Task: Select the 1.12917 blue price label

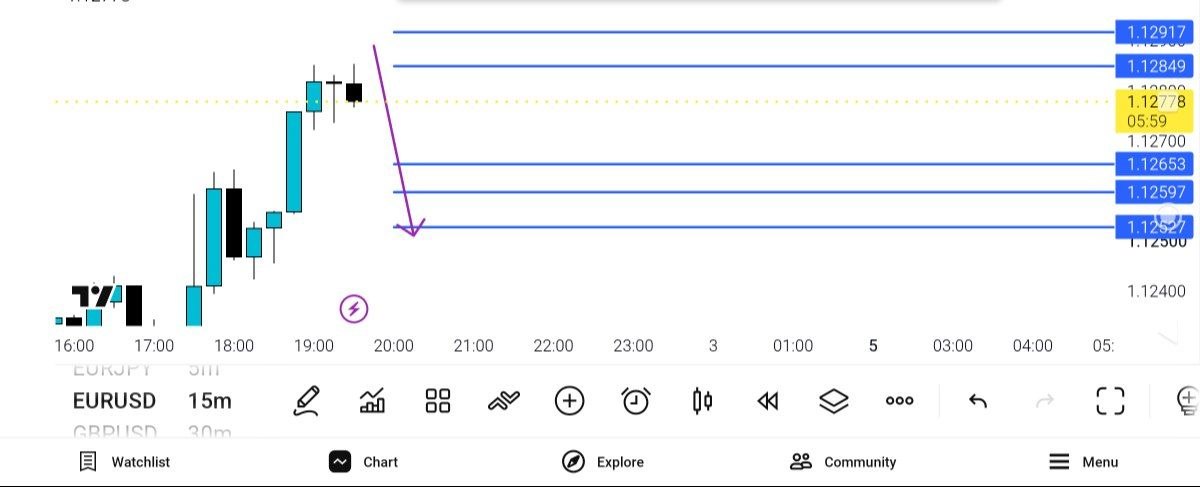Action: click(1154, 32)
